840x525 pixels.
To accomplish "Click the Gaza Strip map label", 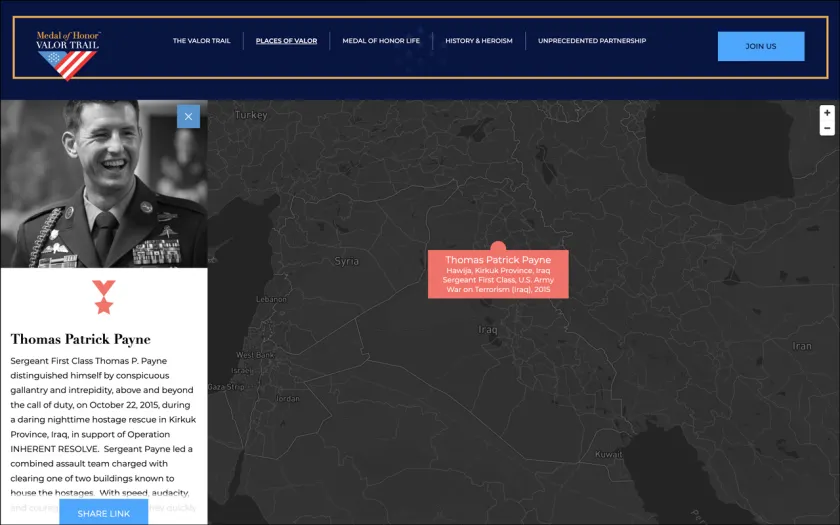I will click(x=226, y=387).
